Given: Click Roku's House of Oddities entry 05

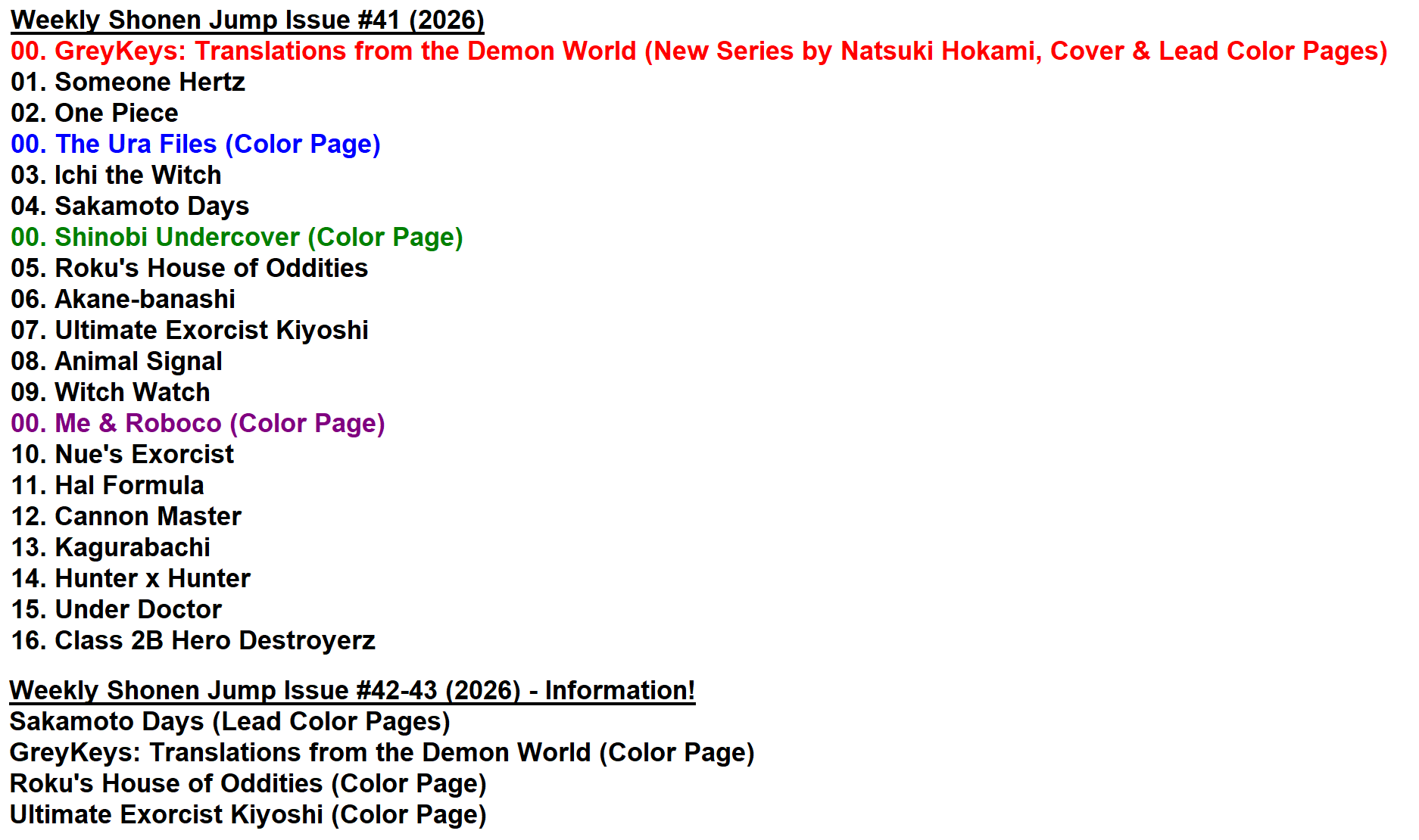Looking at the screenshot, I should pos(189,268).
